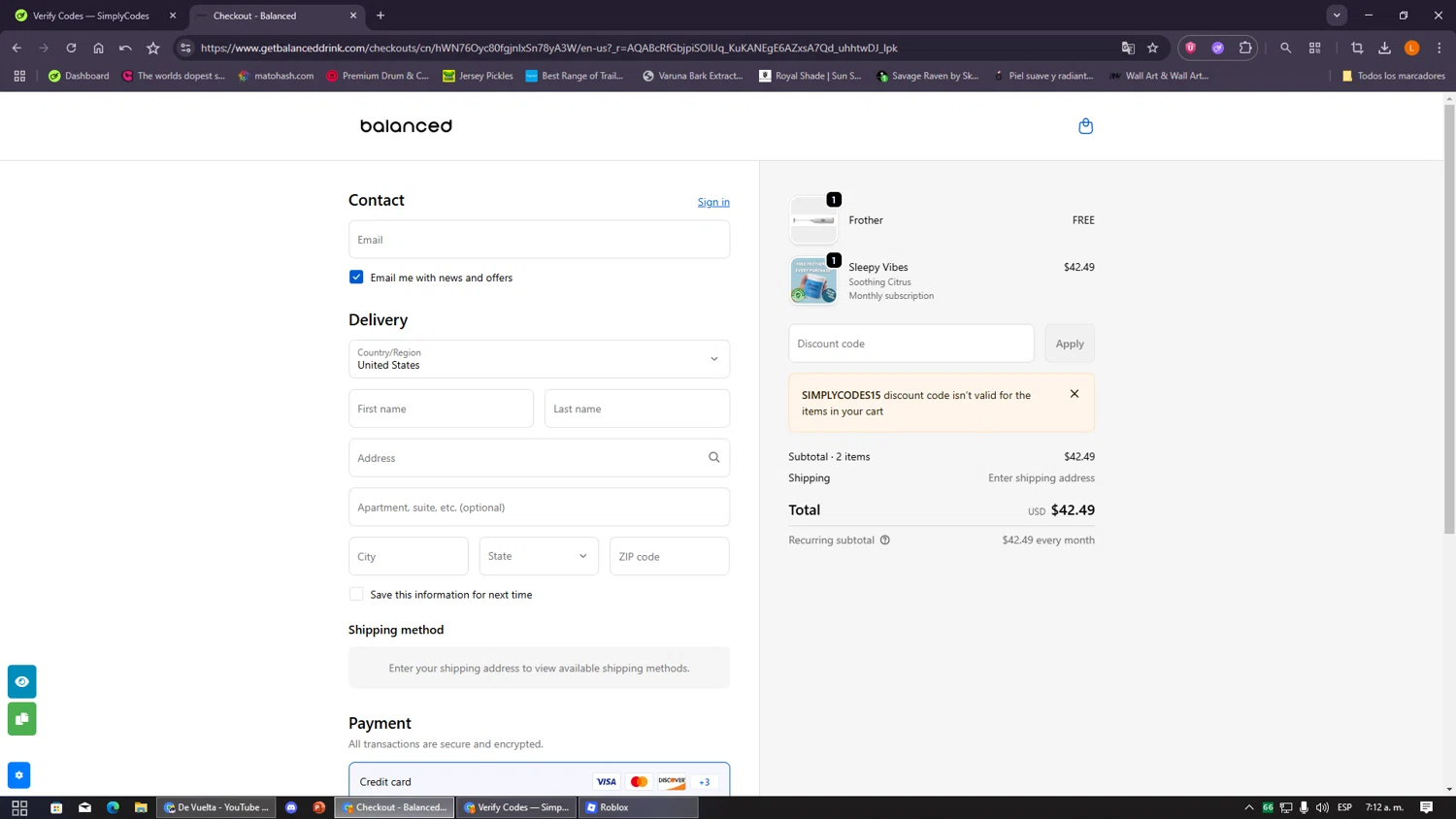This screenshot has width=1456, height=819.
Task: Open the Chrome three-dot menu
Action: tap(1439, 48)
